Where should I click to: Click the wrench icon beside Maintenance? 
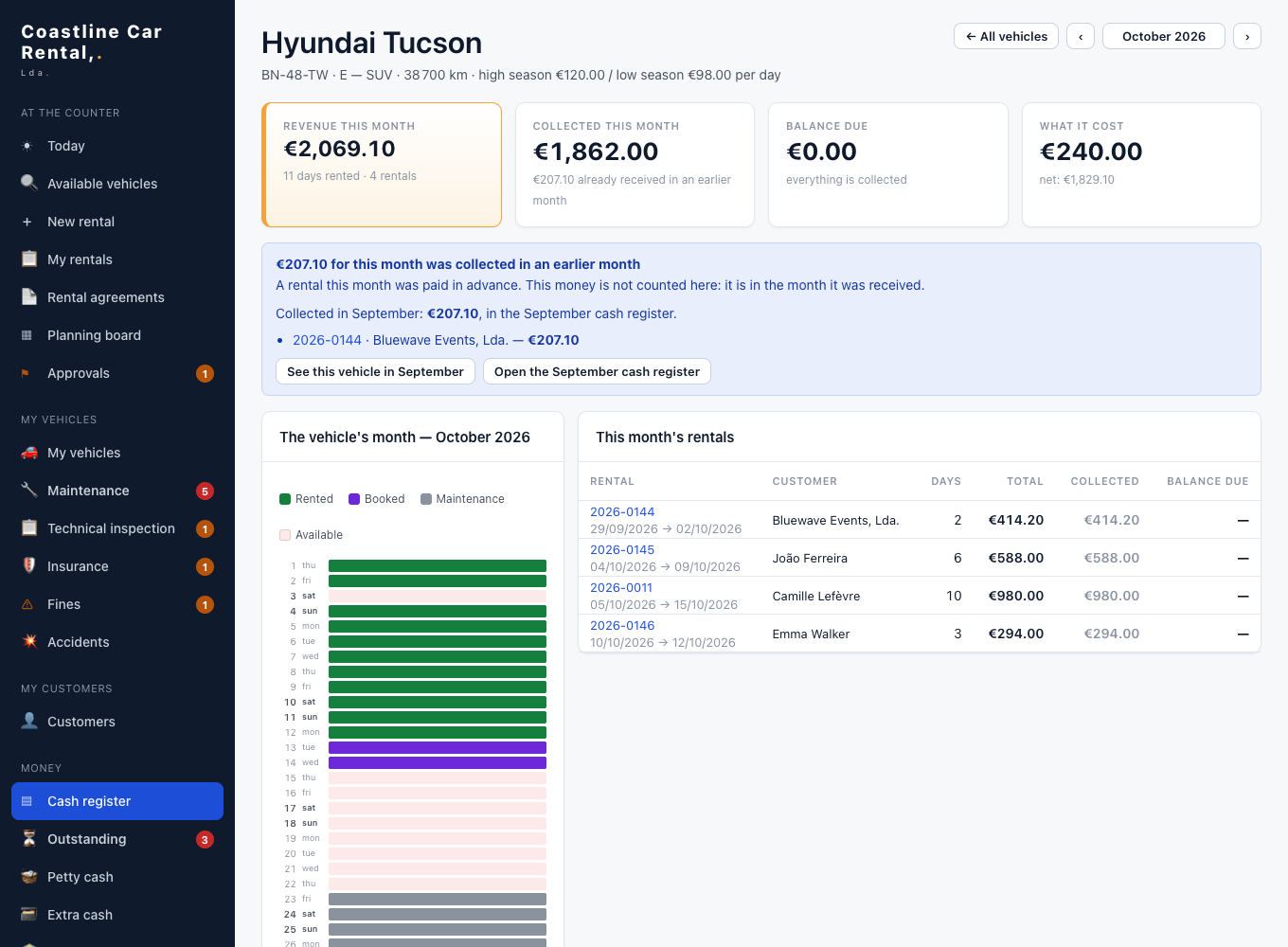(x=29, y=490)
